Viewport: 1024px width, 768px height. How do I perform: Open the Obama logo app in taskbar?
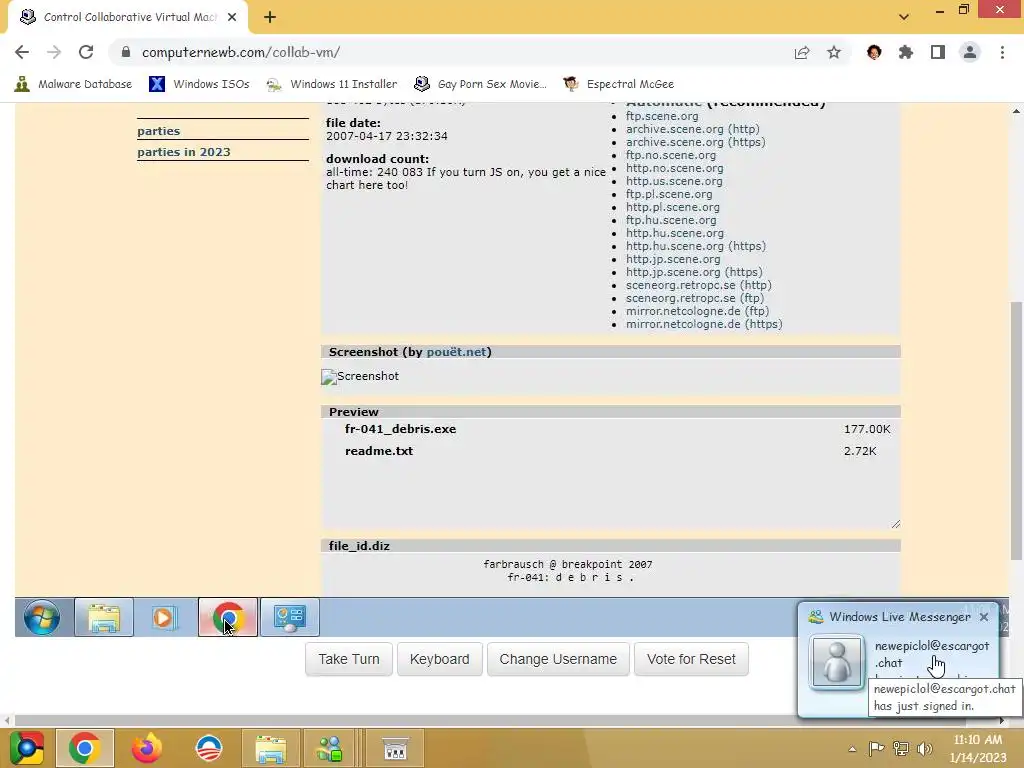click(x=209, y=748)
